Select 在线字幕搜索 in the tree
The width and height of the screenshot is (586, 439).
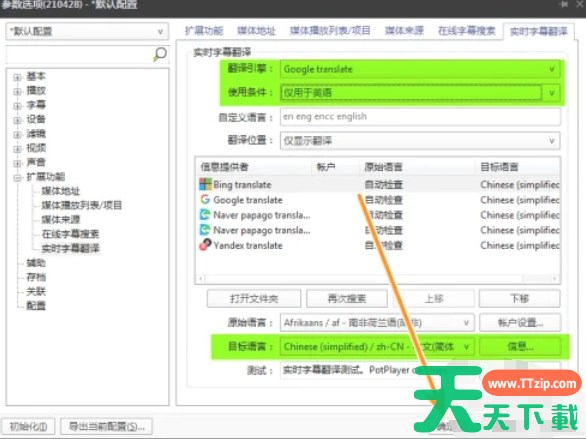70,234
